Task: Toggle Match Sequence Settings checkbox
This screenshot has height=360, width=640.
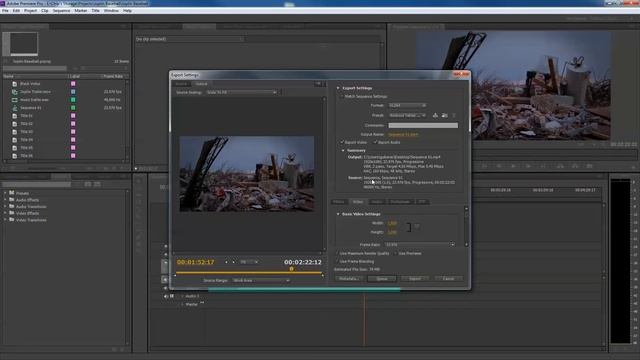Action: pos(342,97)
